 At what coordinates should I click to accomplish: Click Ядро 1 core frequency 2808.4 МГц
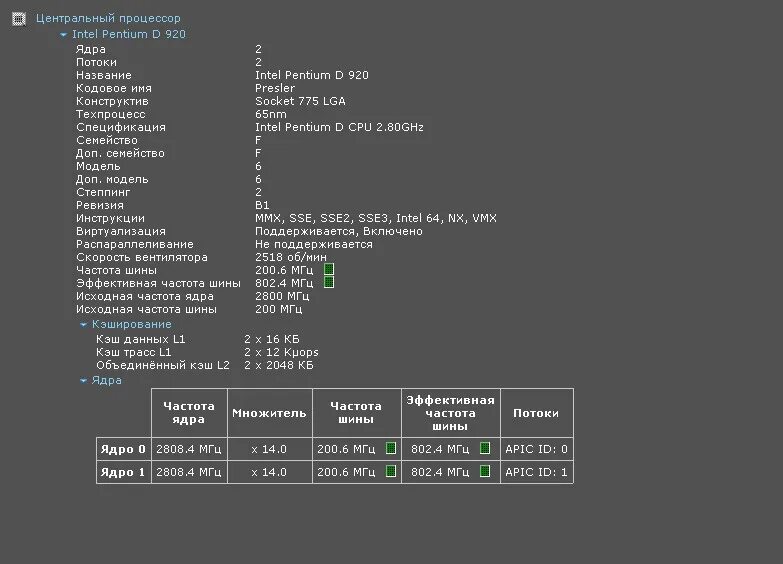[x=189, y=472]
